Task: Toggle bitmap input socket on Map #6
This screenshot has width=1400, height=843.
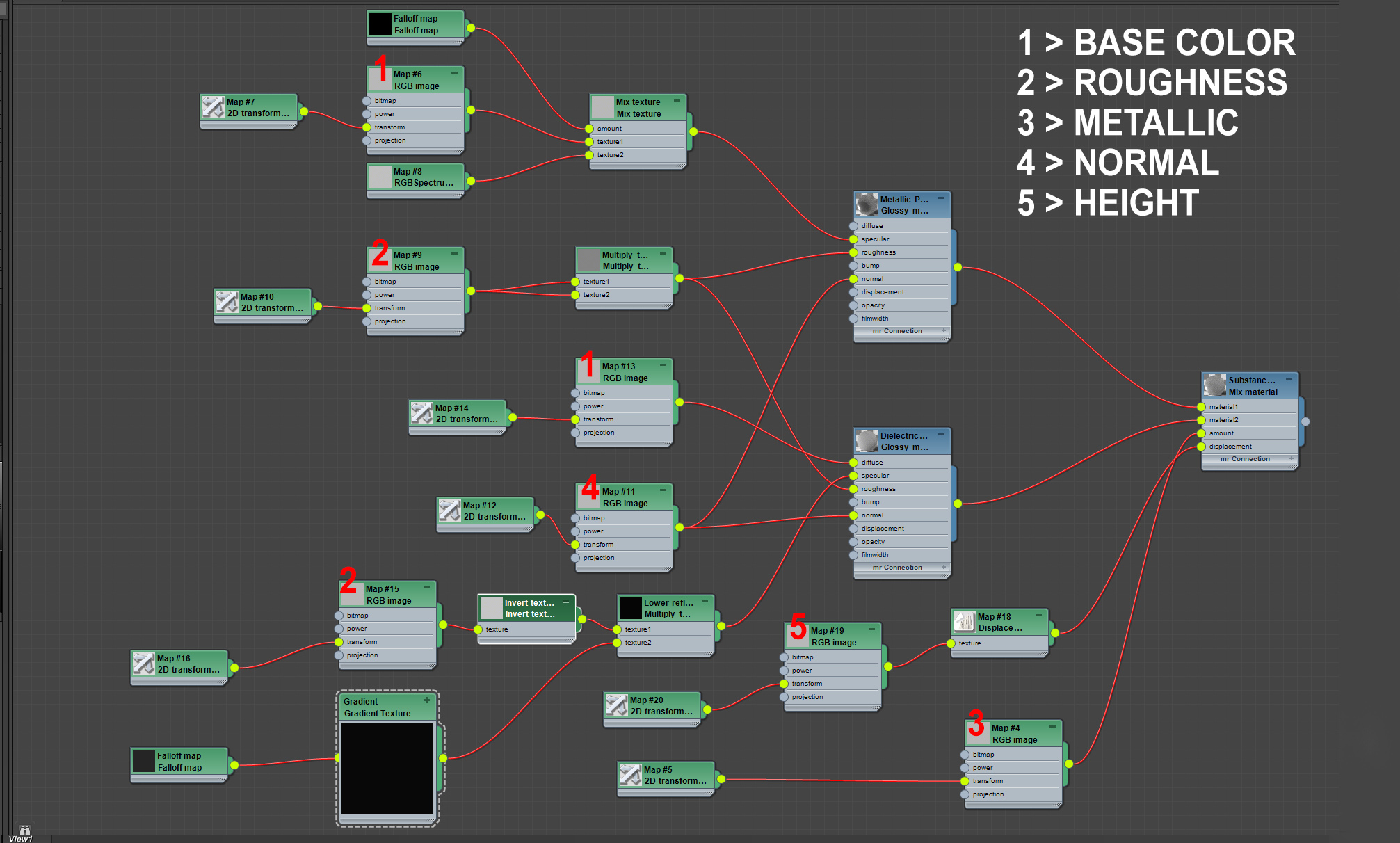Action: coord(367,101)
